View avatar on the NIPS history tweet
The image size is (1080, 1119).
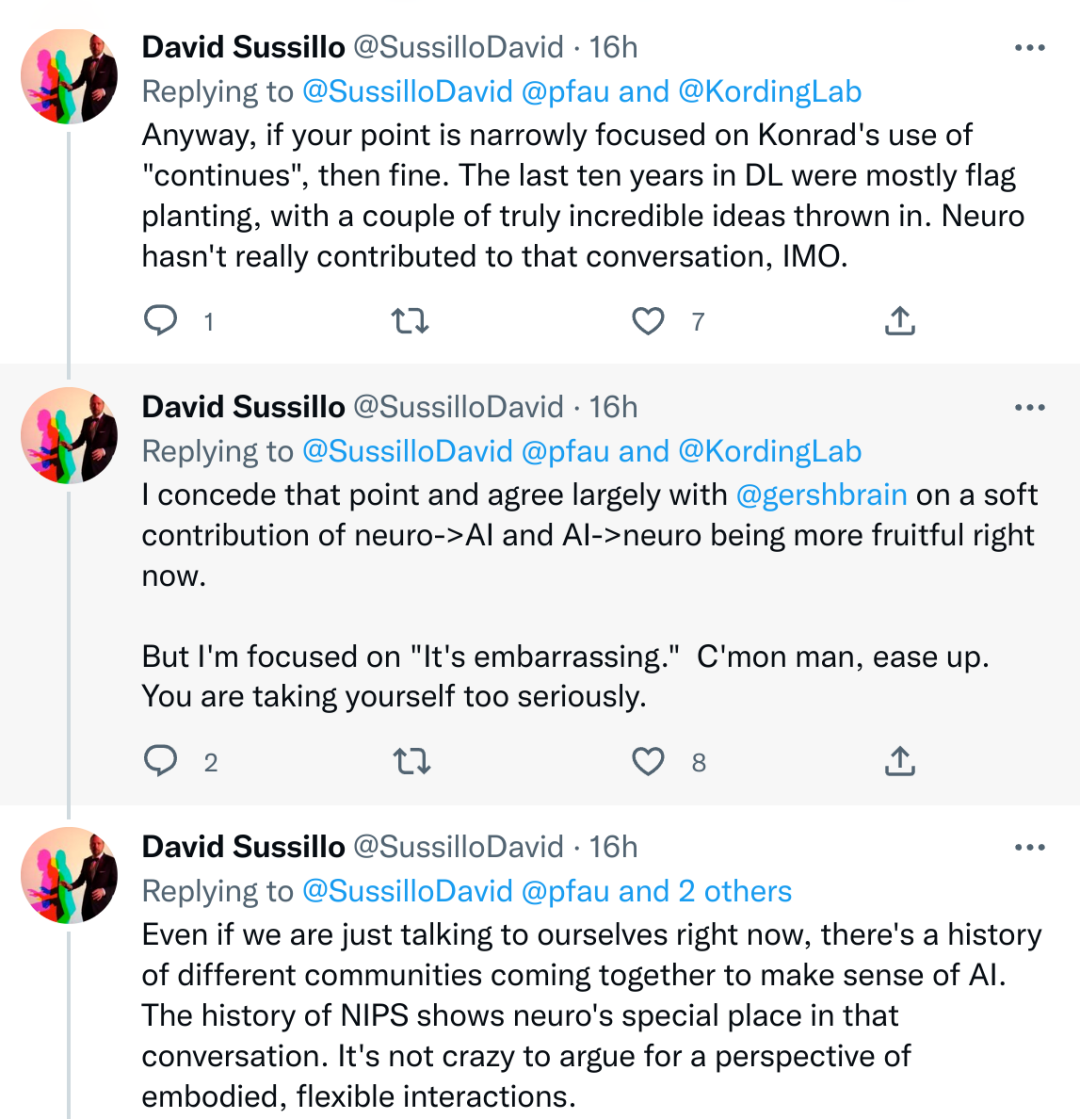click(70, 875)
